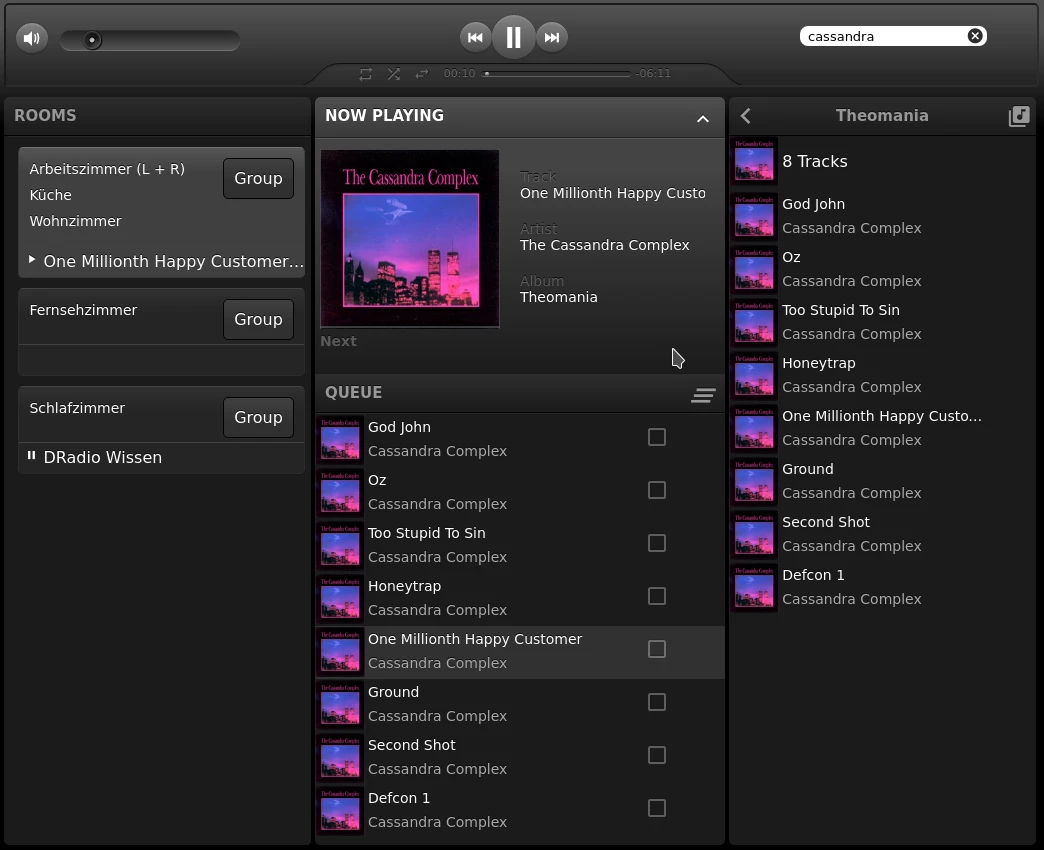Viewport: 1044px width, 850px height.
Task: Toggle repeat mode icon
Action: (366, 74)
